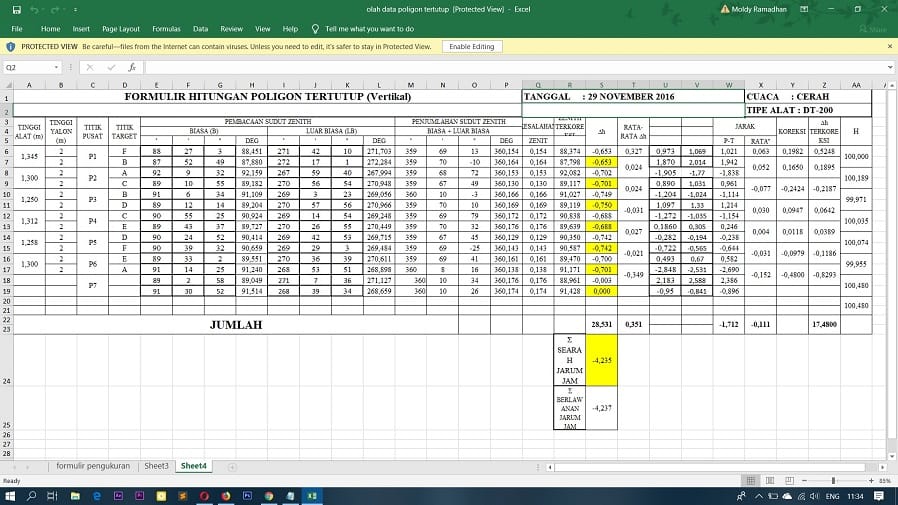Expand the formula bar with chevron
Viewport: 898px width, 505px height.
[x=890, y=68]
